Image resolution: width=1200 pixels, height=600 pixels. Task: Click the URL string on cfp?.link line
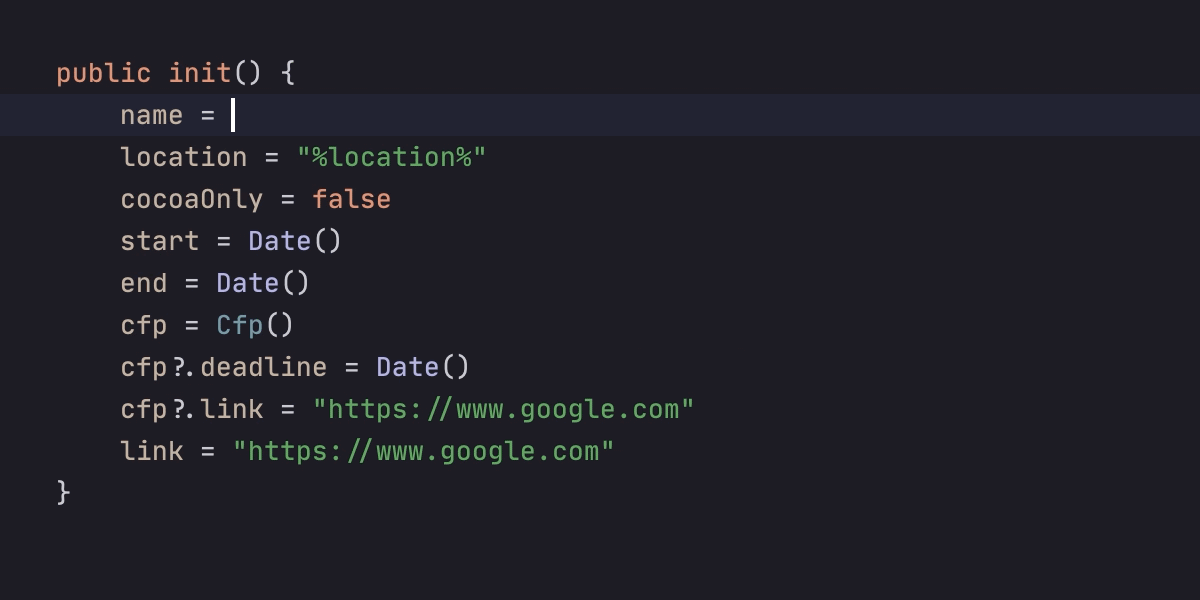503,409
